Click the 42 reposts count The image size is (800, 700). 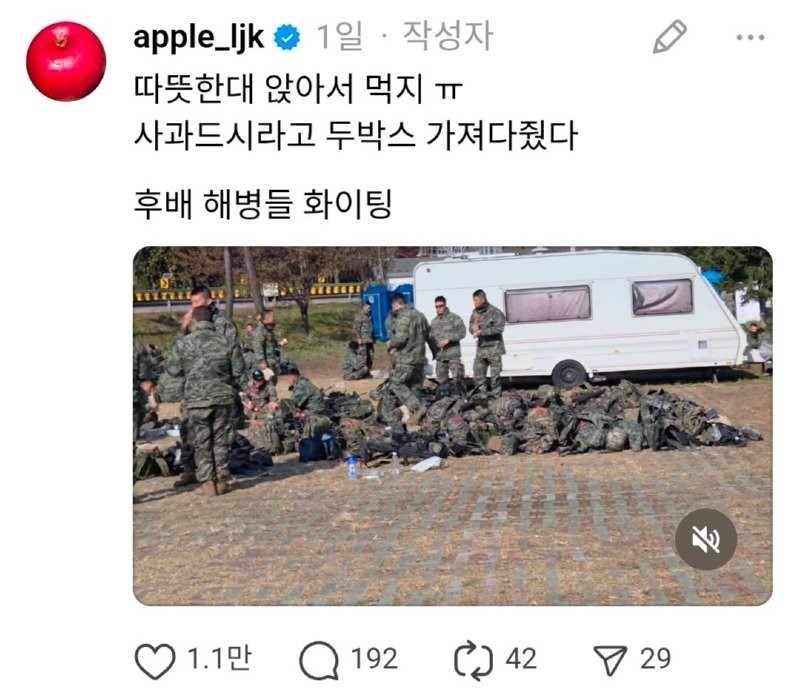[x=521, y=658]
